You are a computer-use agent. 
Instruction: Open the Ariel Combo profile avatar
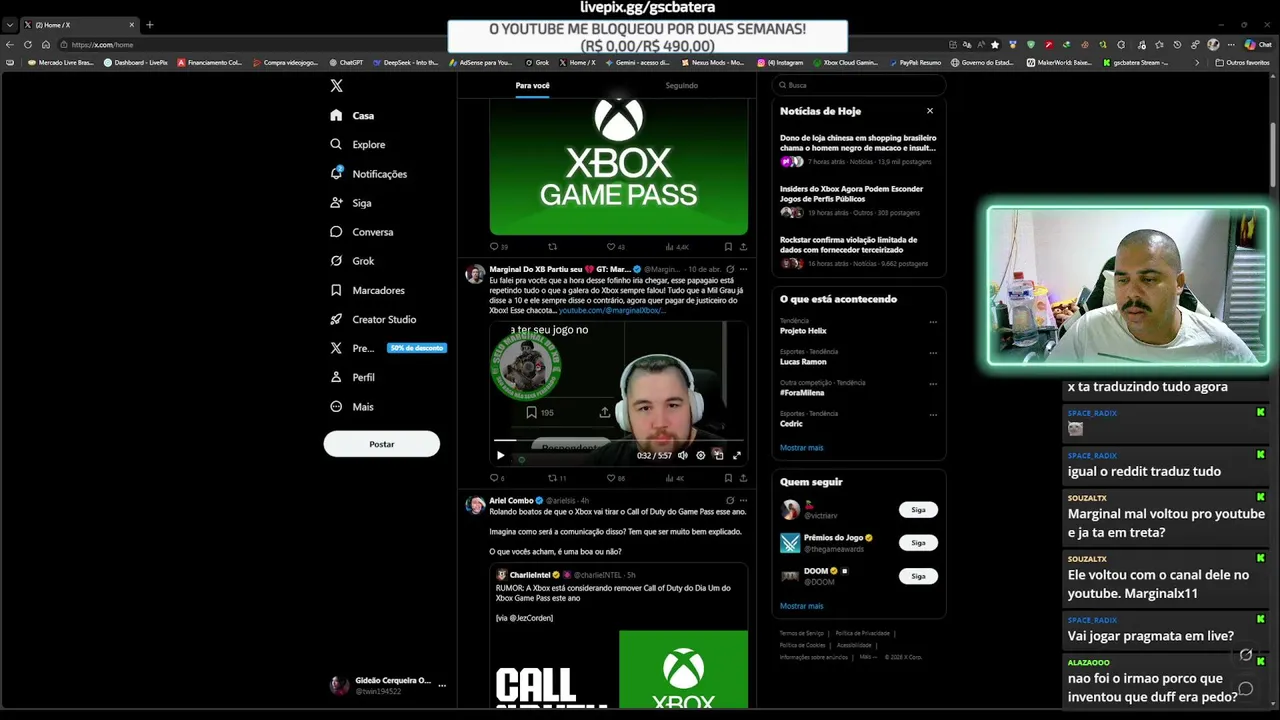[x=475, y=505]
